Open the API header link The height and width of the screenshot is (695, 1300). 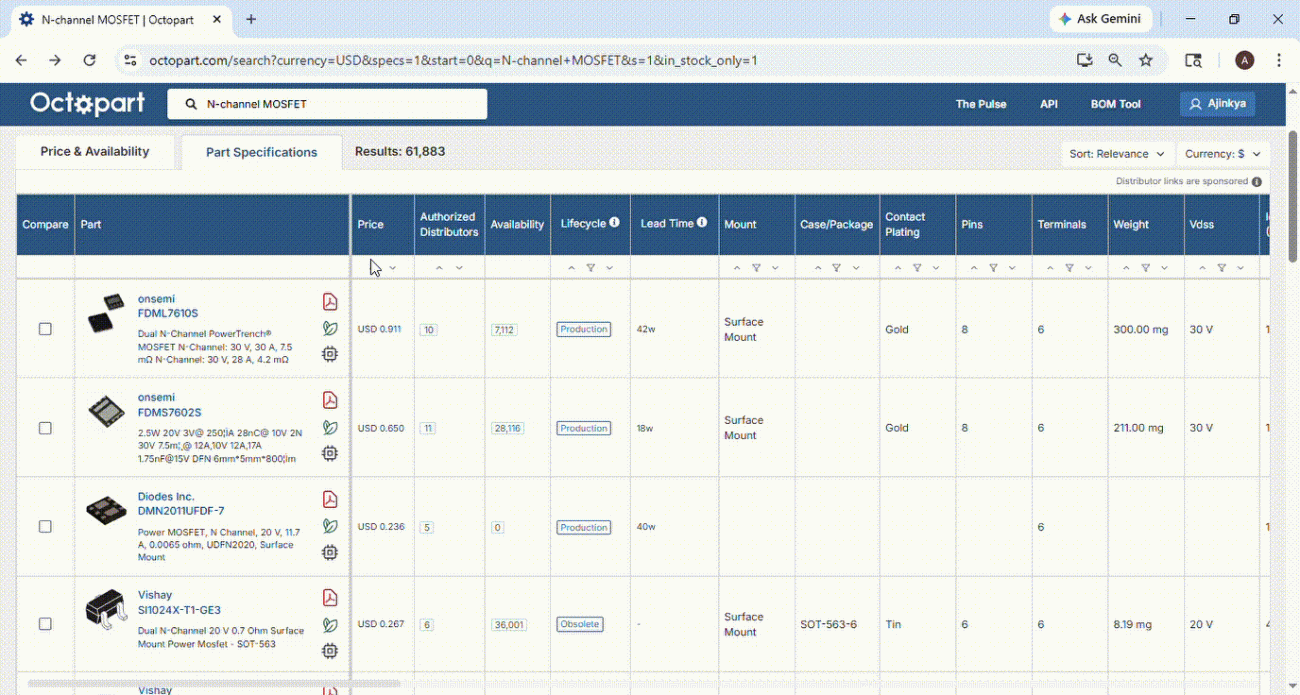[1049, 104]
